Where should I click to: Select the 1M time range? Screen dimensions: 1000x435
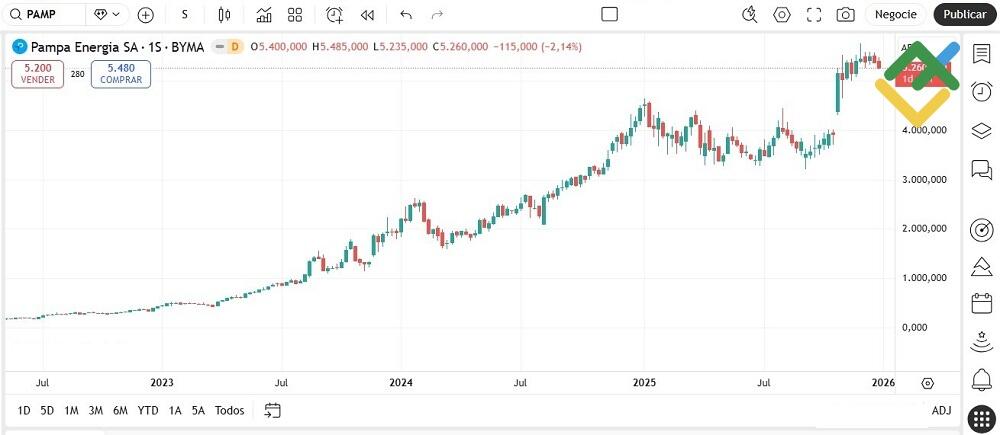[x=71, y=410]
